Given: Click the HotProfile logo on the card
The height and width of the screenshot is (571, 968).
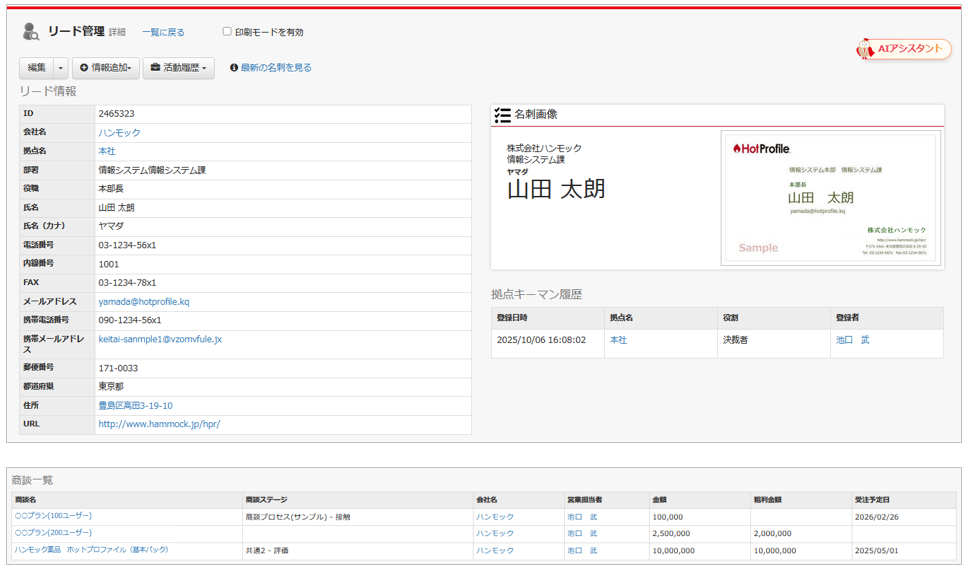Looking at the screenshot, I should (x=761, y=149).
